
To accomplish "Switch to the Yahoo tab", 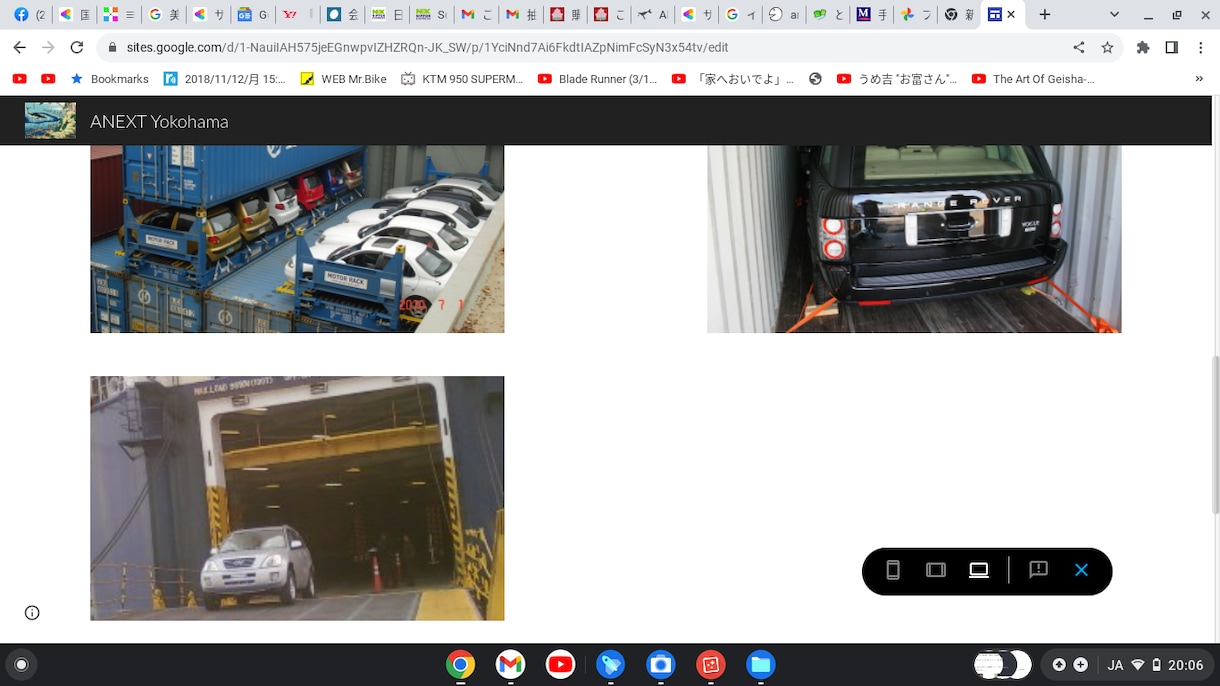I will (x=296, y=15).
